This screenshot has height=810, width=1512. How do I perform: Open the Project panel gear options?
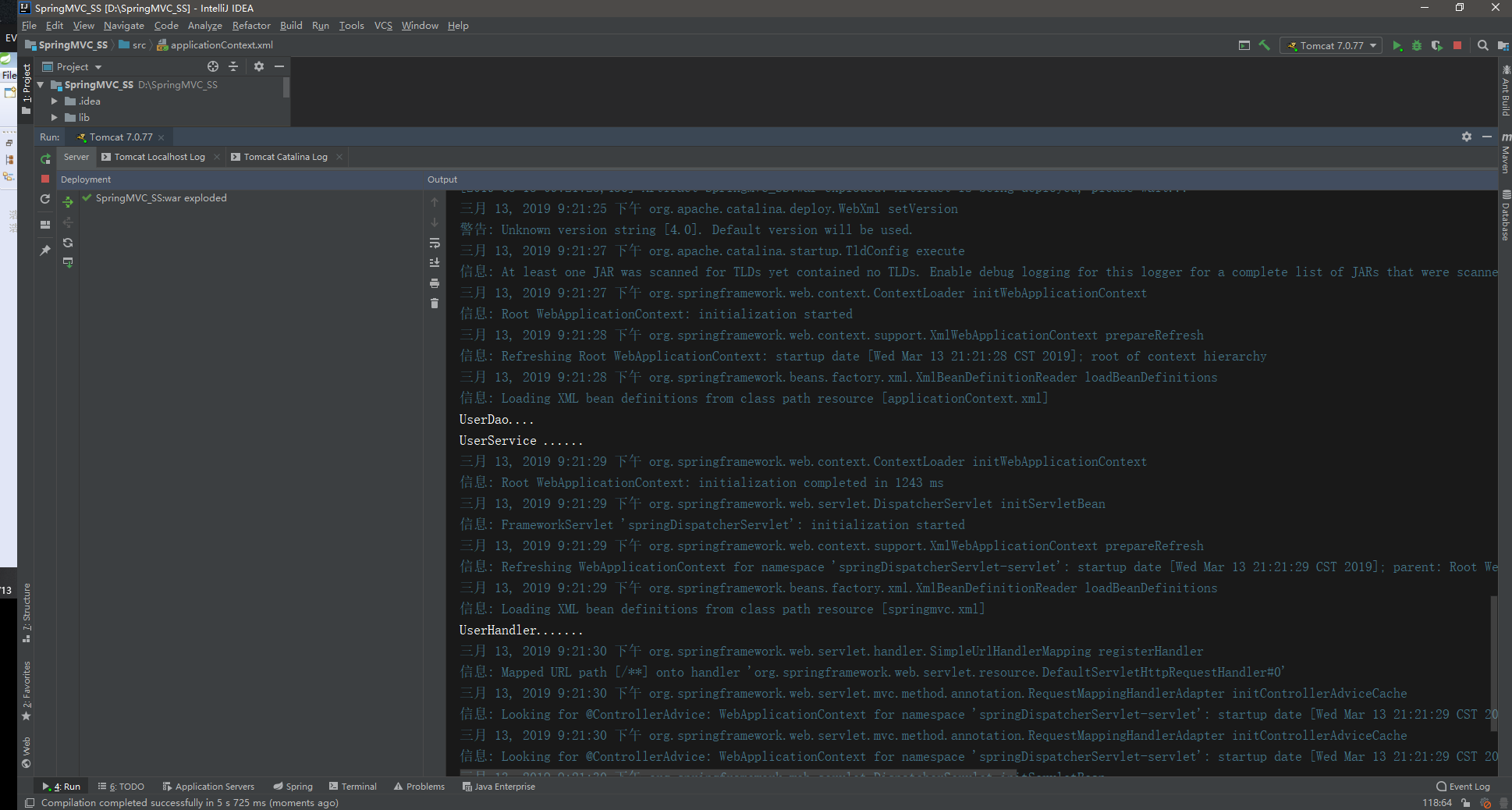tap(259, 67)
